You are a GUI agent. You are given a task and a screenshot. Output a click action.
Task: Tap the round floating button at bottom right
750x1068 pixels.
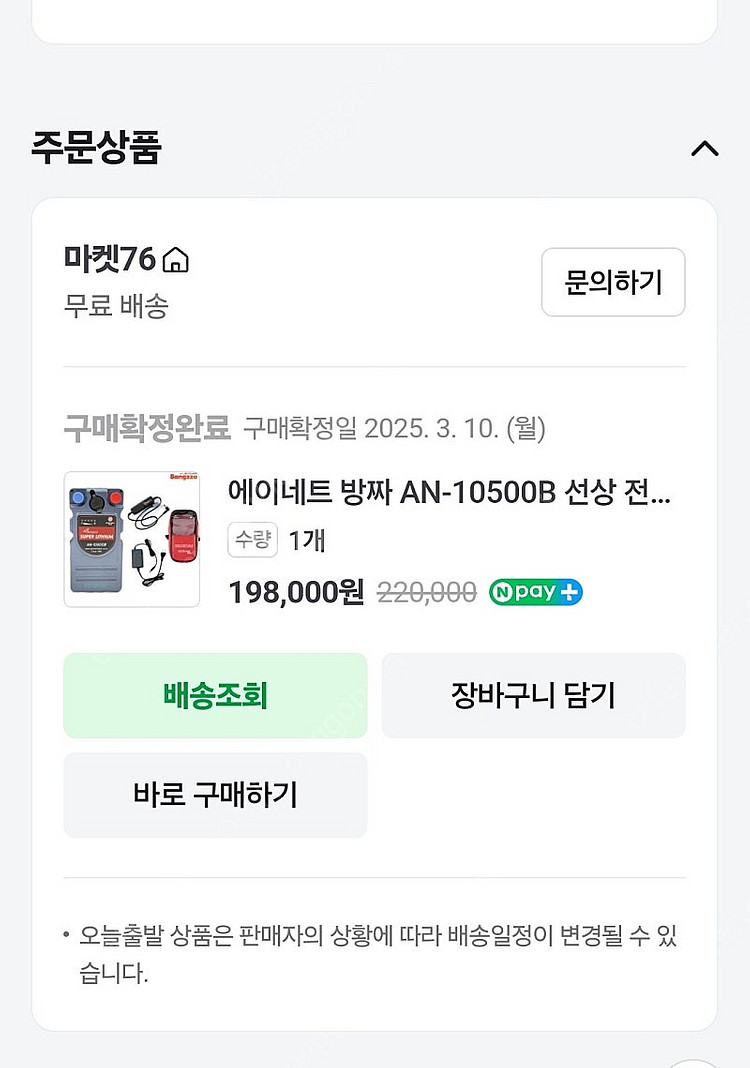tap(692, 1058)
